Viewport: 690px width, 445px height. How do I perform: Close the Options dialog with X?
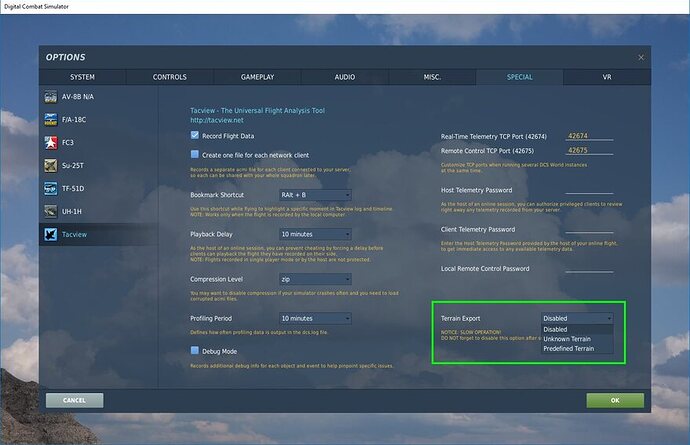(641, 58)
